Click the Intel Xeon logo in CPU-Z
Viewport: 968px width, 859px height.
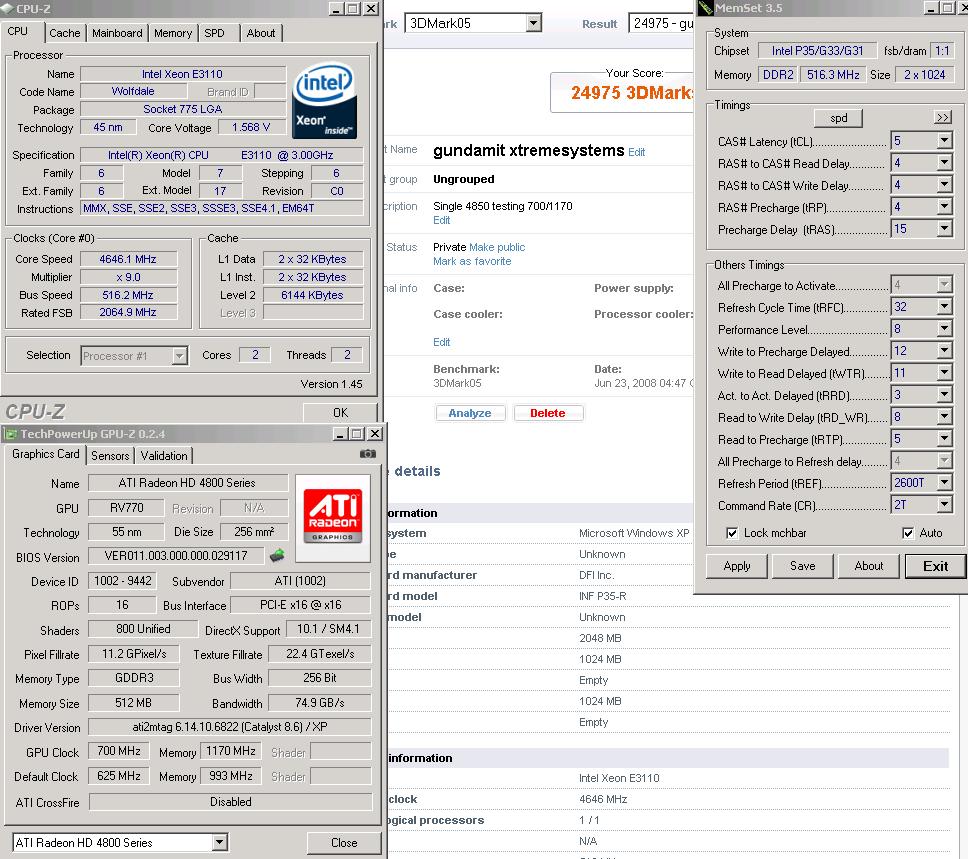pyautogui.click(x=325, y=100)
